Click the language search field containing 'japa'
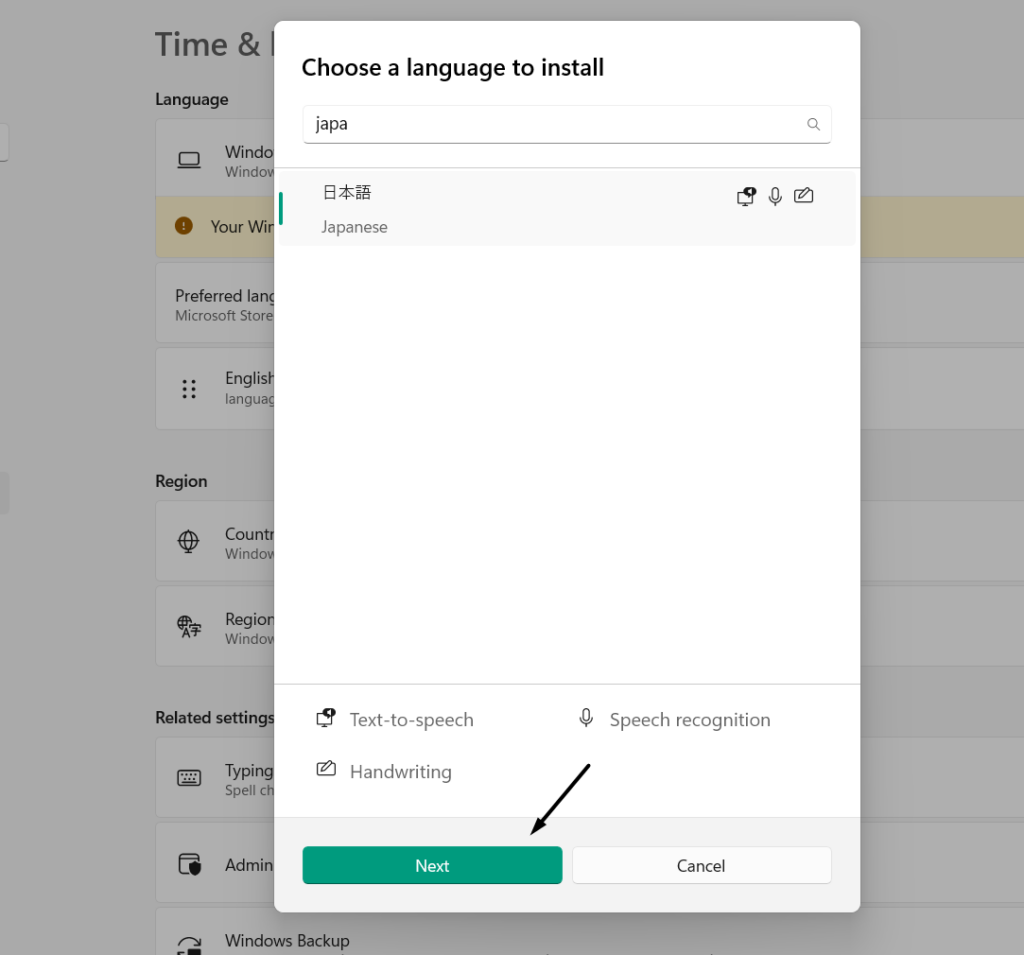 click(566, 124)
